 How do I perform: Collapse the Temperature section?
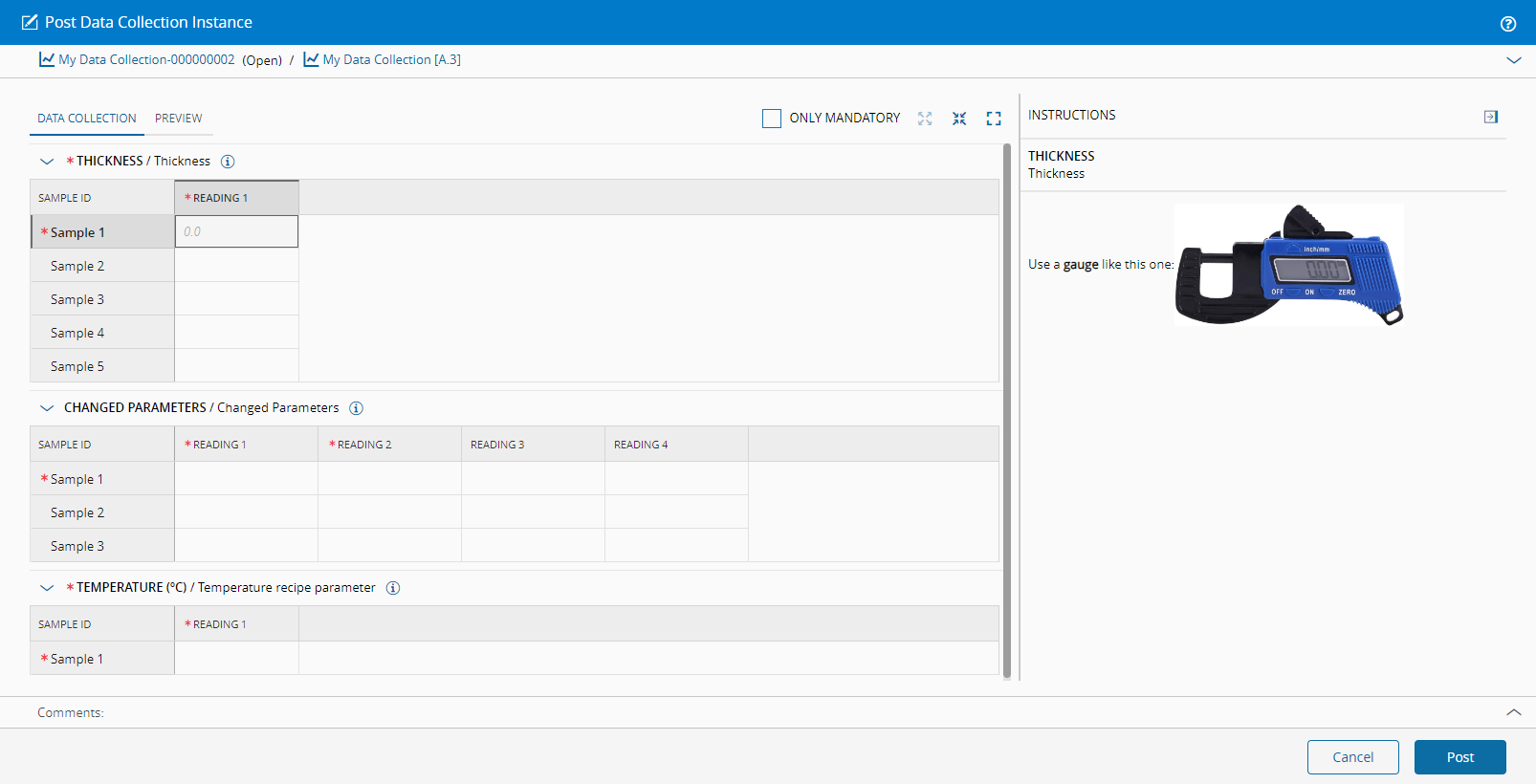click(x=47, y=588)
